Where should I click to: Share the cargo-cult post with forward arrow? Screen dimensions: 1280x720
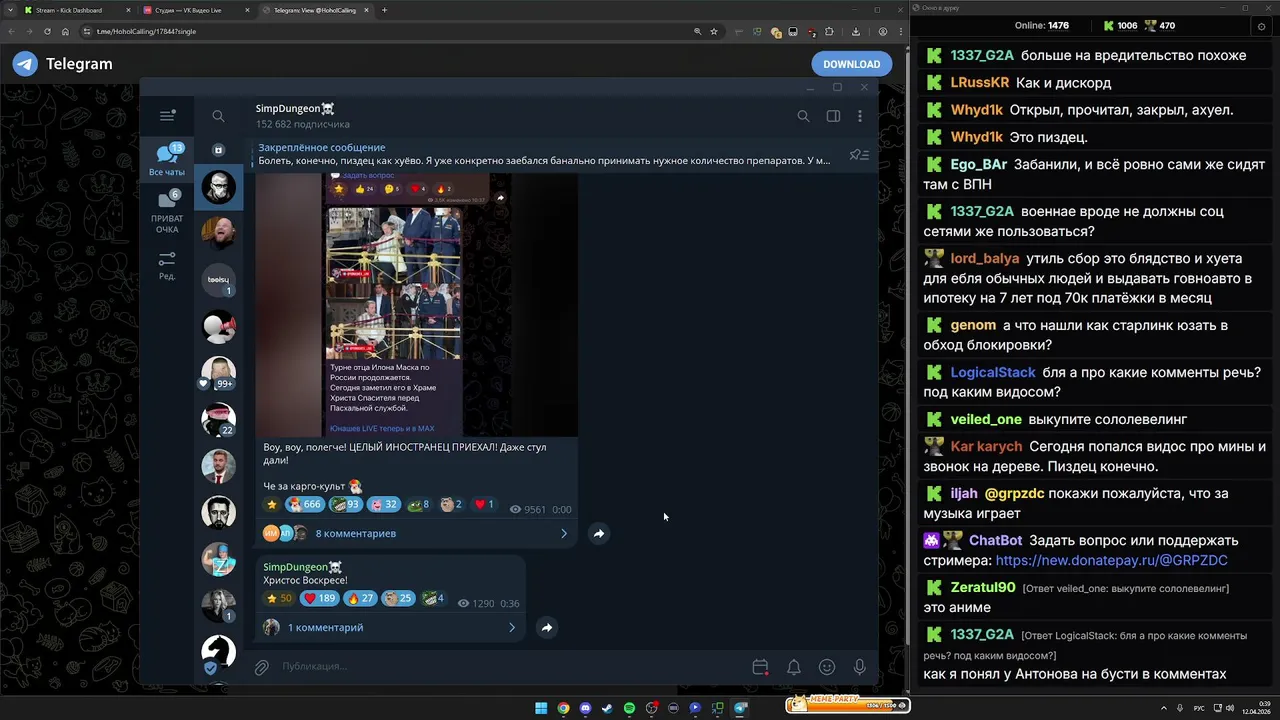pyautogui.click(x=598, y=534)
